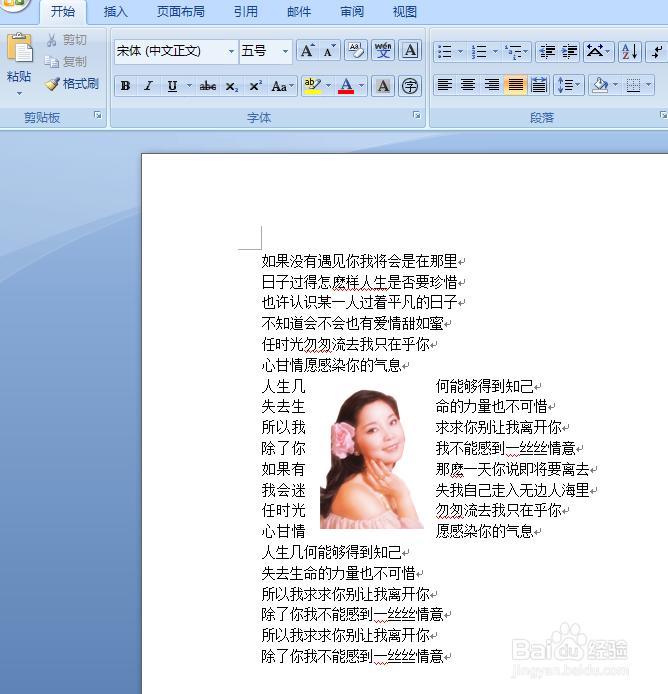Click the Paste (粘贴) clipboard icon
668x694 pixels.
click(x=19, y=47)
